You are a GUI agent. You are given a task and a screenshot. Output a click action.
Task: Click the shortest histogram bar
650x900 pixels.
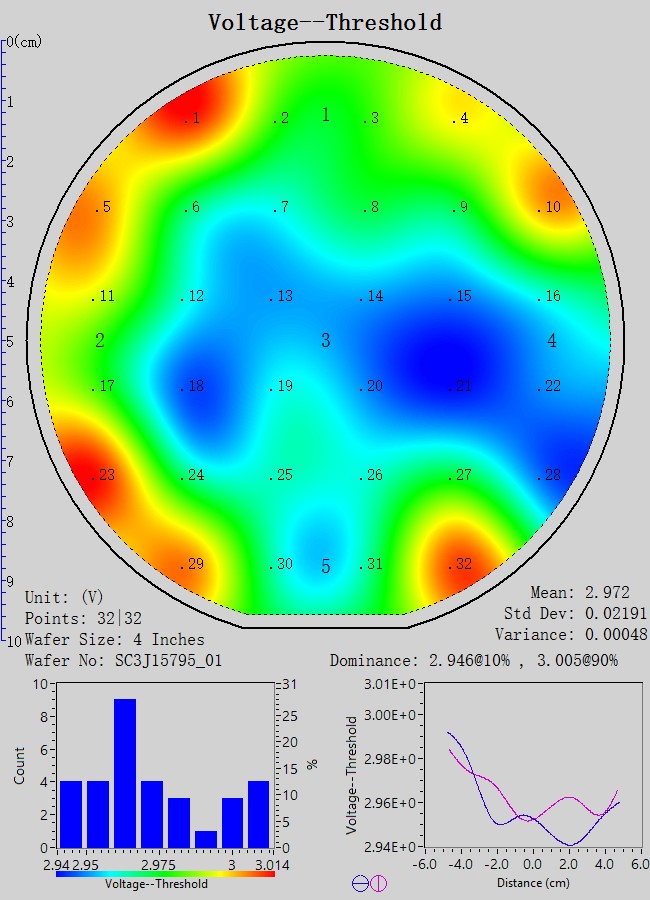[206, 838]
